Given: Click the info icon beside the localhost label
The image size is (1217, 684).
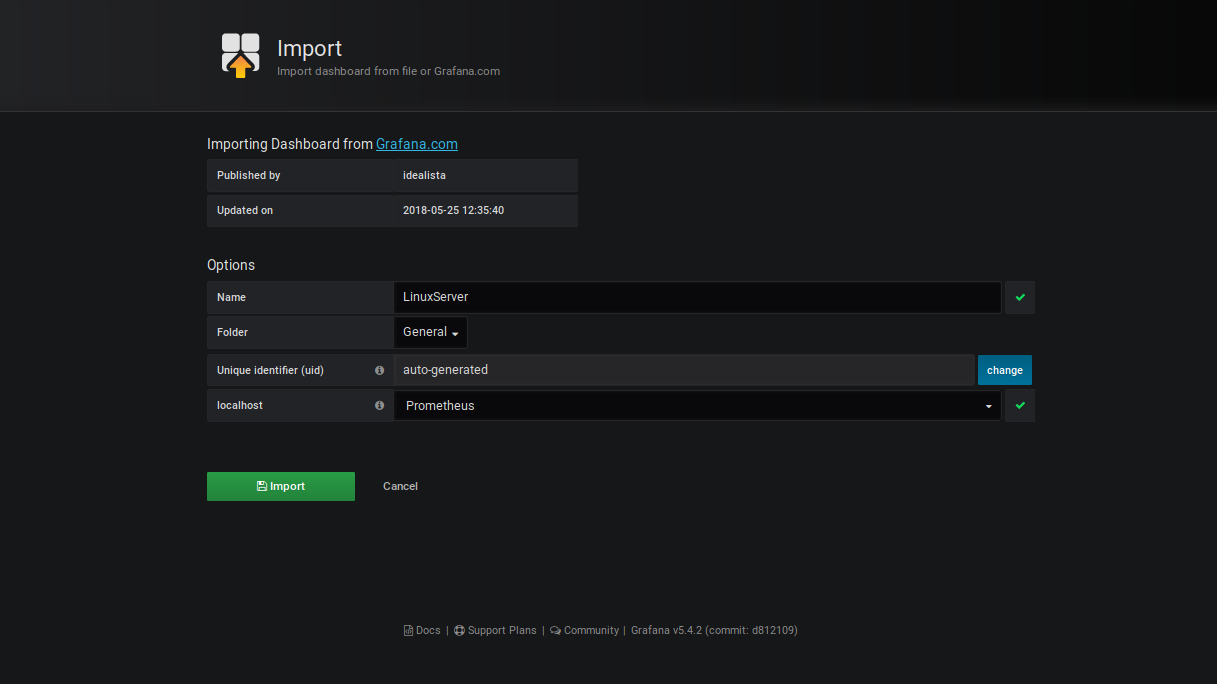Looking at the screenshot, I should (380, 406).
